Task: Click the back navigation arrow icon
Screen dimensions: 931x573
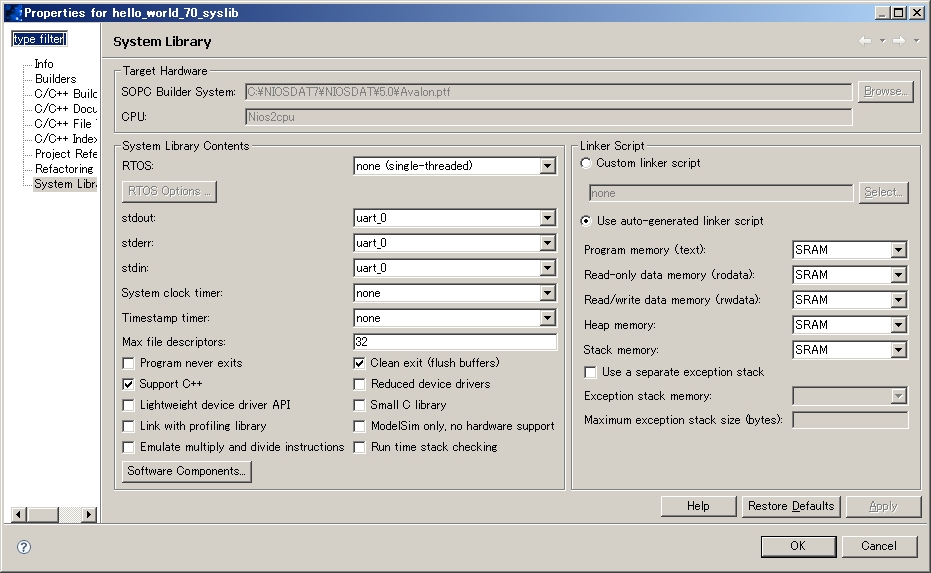Action: [x=865, y=41]
